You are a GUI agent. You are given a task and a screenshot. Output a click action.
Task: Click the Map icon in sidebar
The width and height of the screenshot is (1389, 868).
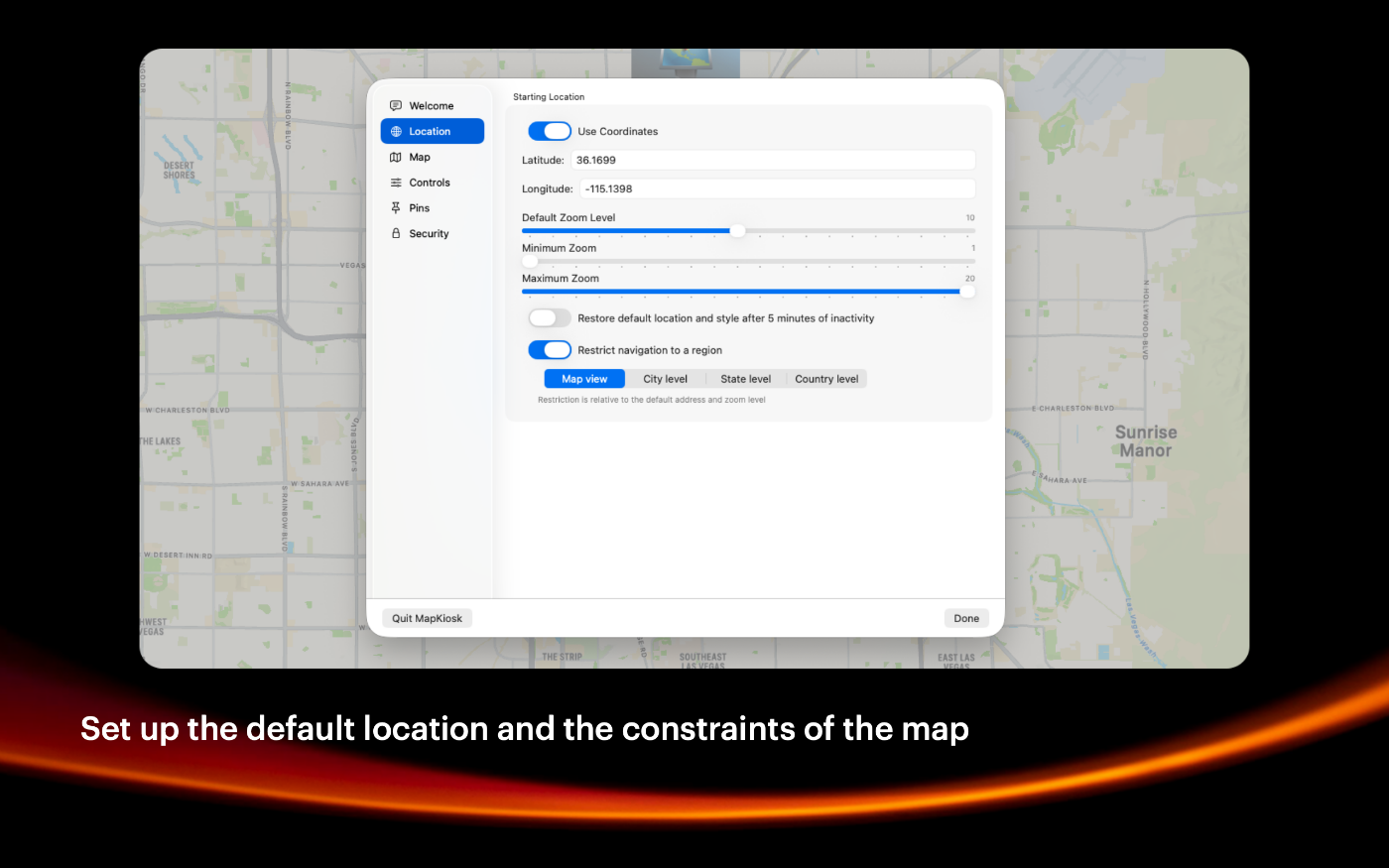click(x=396, y=158)
